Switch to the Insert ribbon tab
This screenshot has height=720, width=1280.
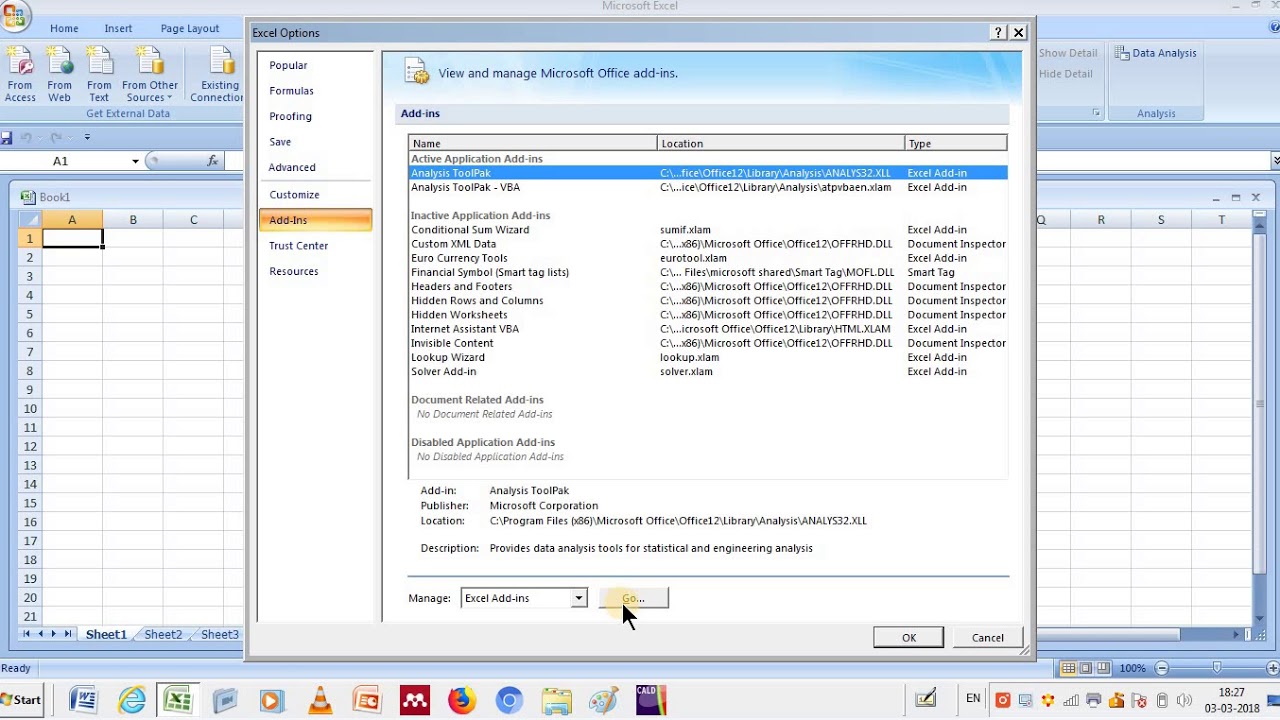[x=118, y=29]
